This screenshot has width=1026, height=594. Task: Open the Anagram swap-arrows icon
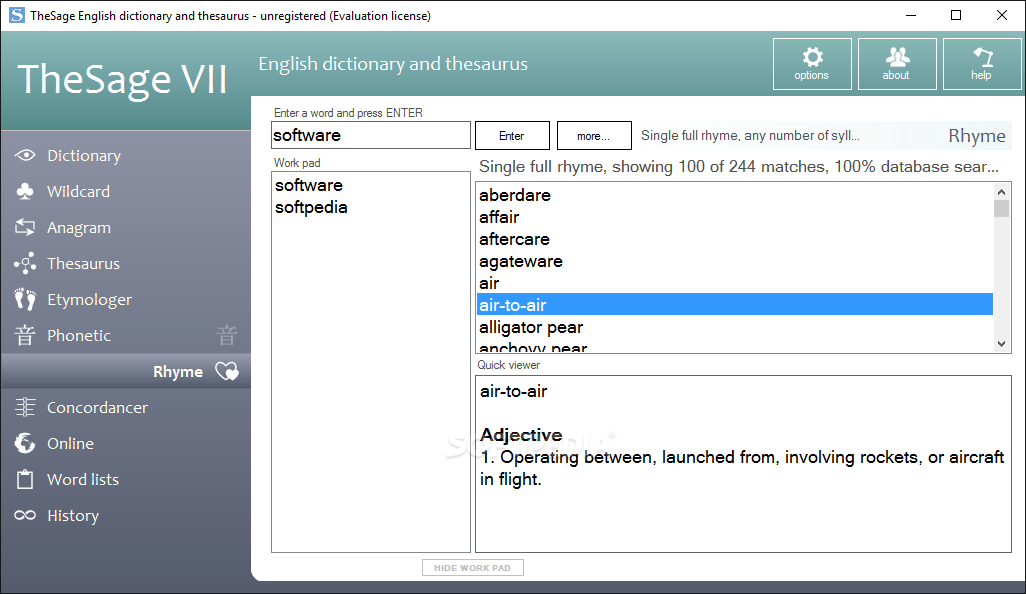point(25,228)
